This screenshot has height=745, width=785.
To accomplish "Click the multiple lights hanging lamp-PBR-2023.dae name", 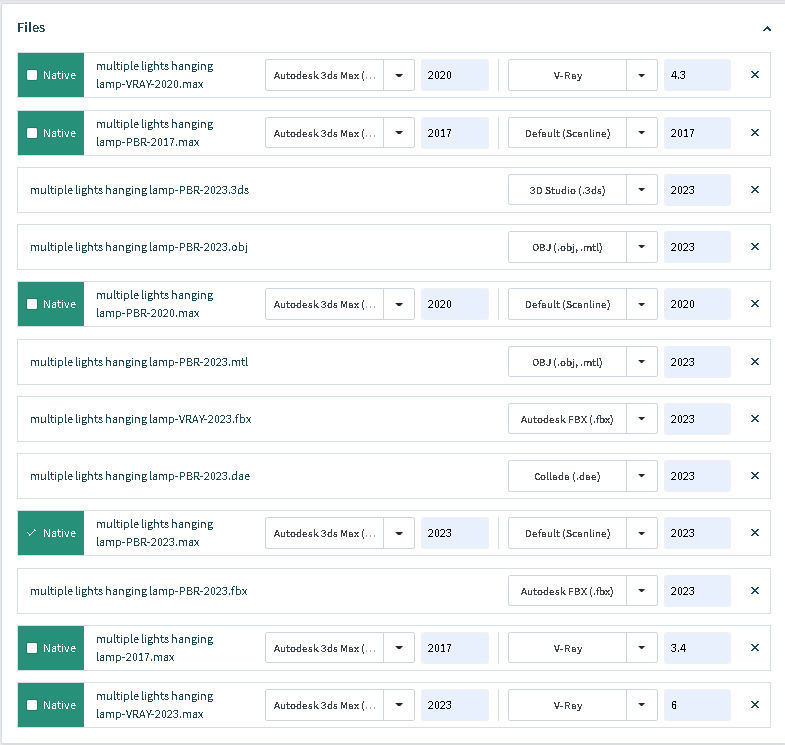I will 140,476.
